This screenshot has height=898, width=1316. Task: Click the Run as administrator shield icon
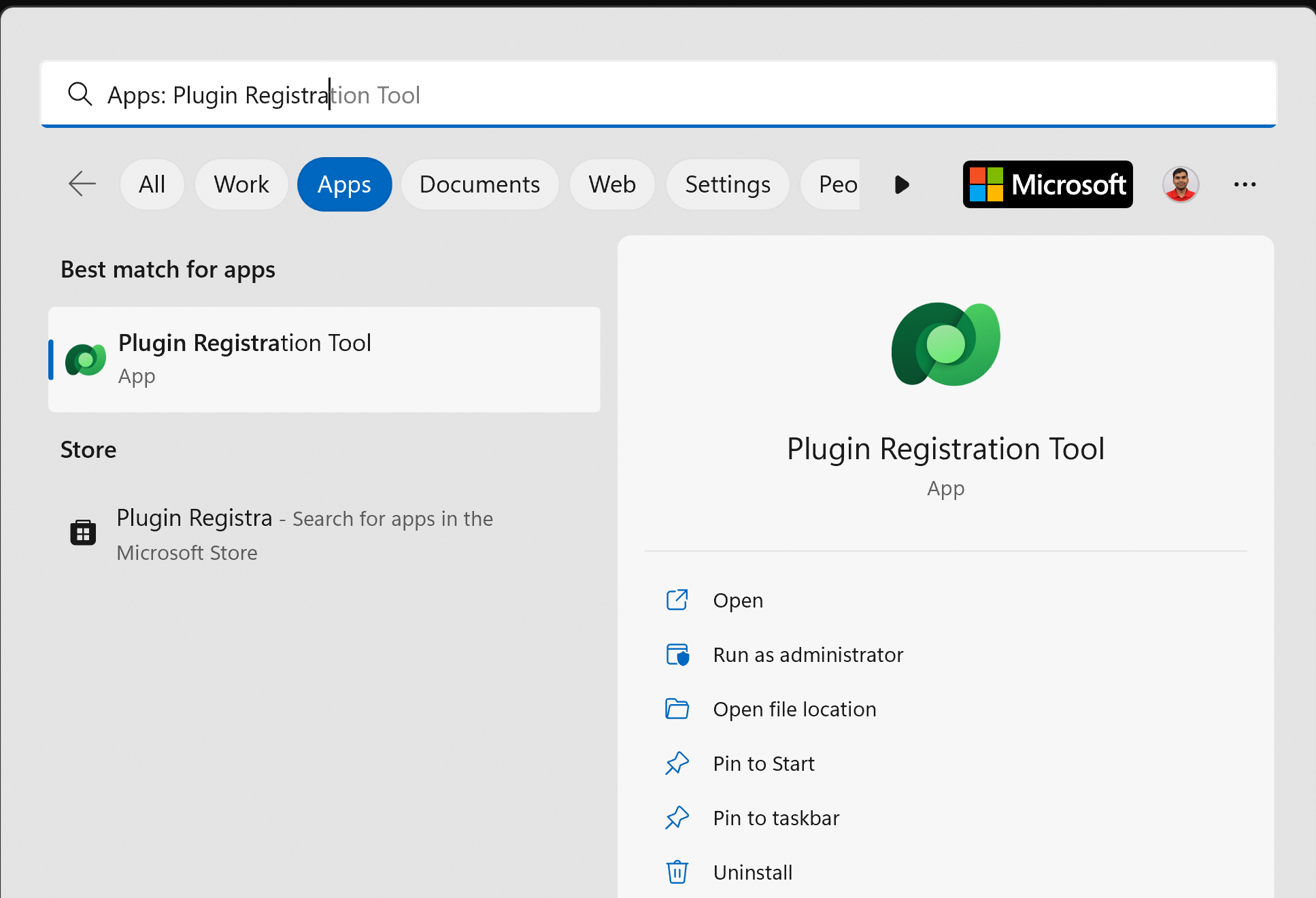[677, 654]
